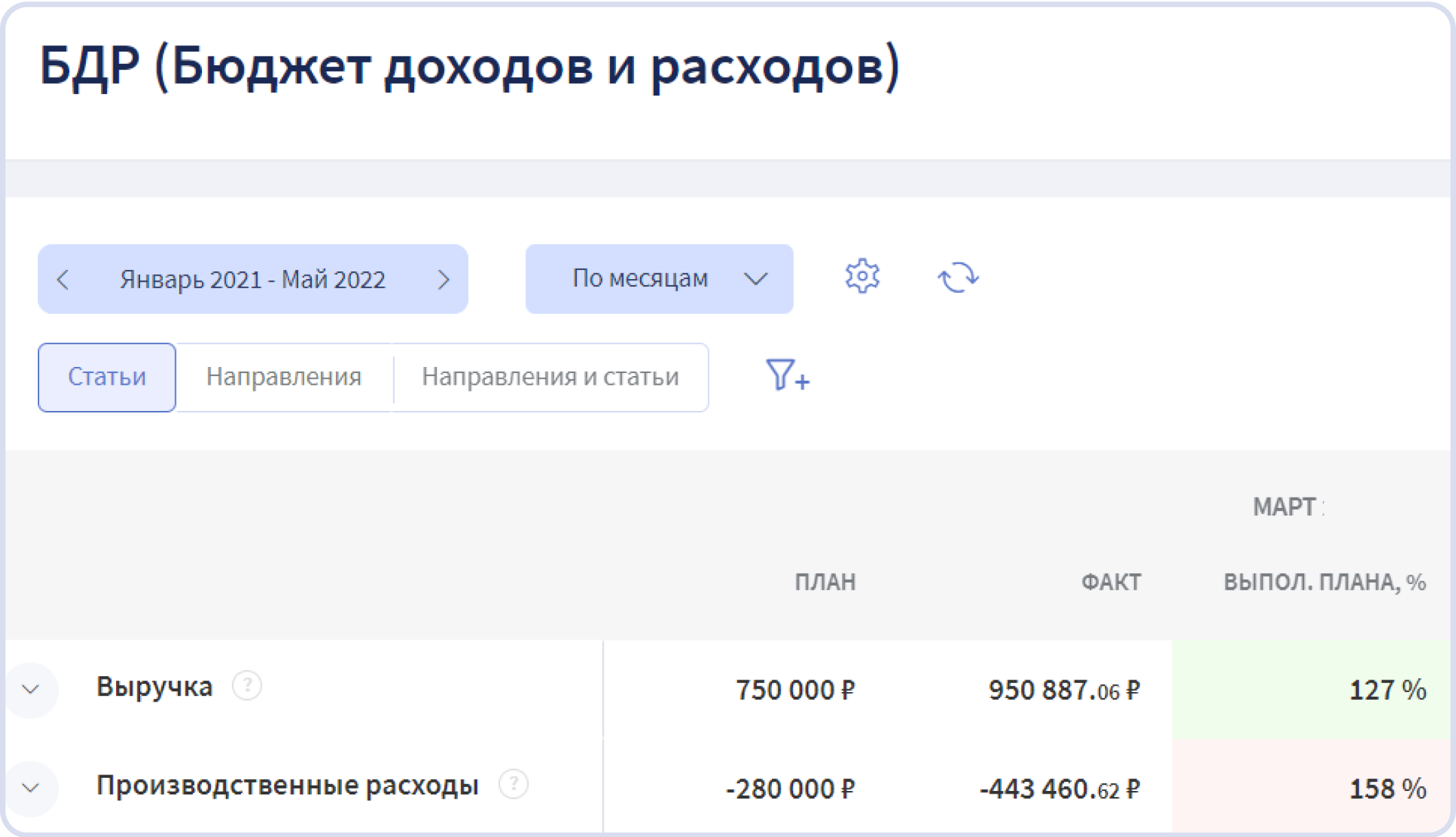This screenshot has width=1456, height=837.
Task: Show help tooltip next to Производственные расходы
Action: click(514, 784)
